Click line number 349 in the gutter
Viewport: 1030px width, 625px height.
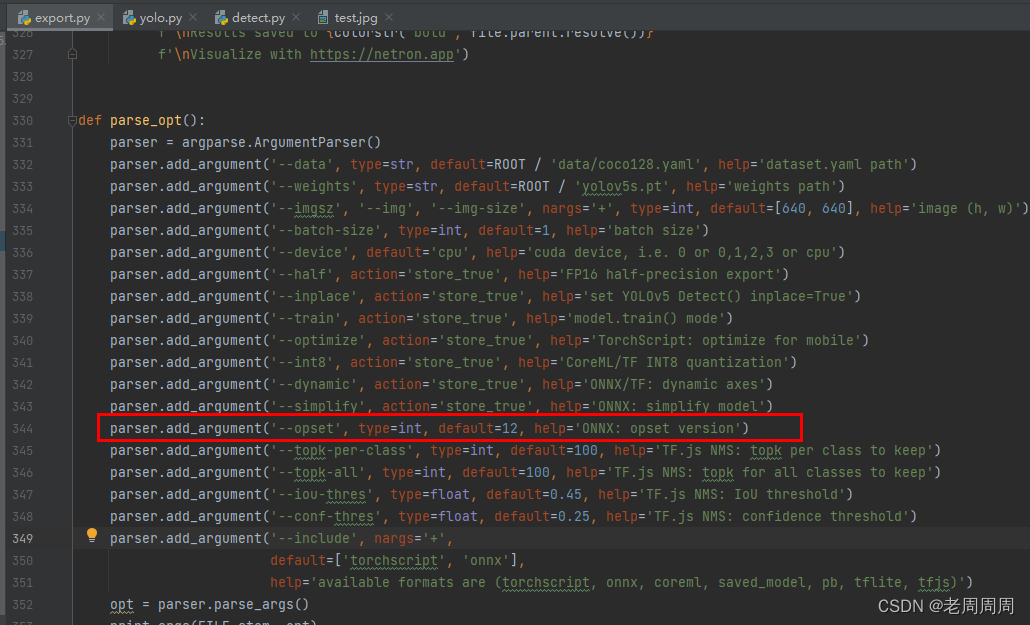23,538
